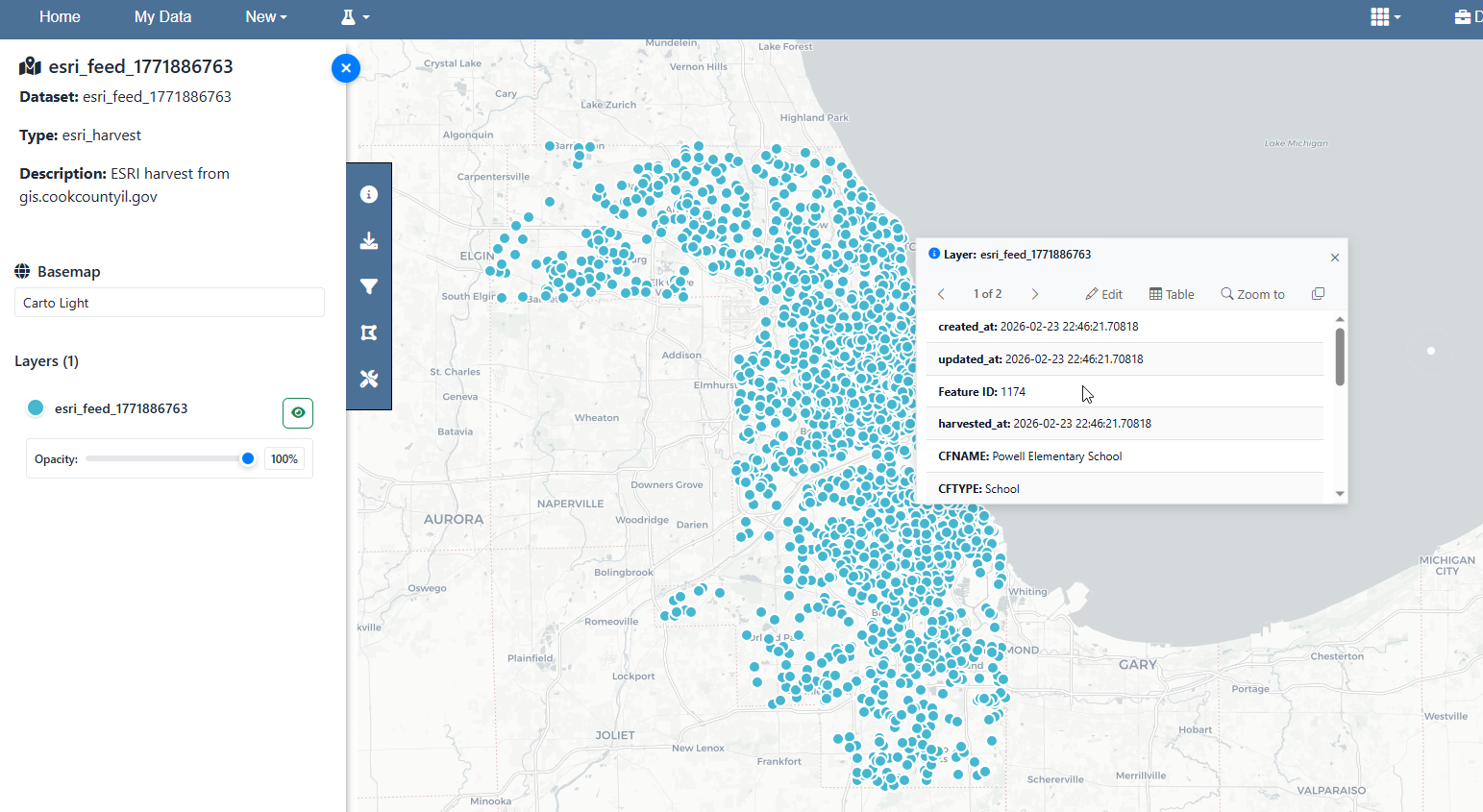
Task: Go to previous feature in popup
Action: 941,294
